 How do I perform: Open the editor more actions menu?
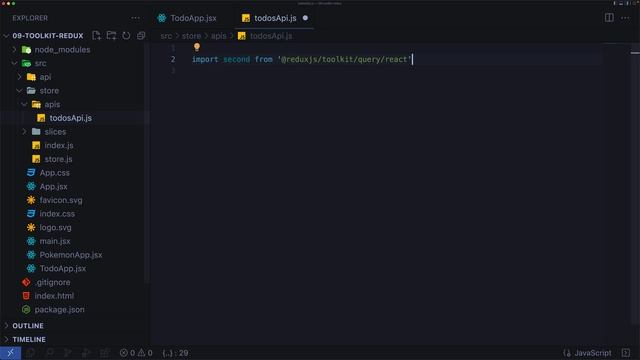coord(625,18)
